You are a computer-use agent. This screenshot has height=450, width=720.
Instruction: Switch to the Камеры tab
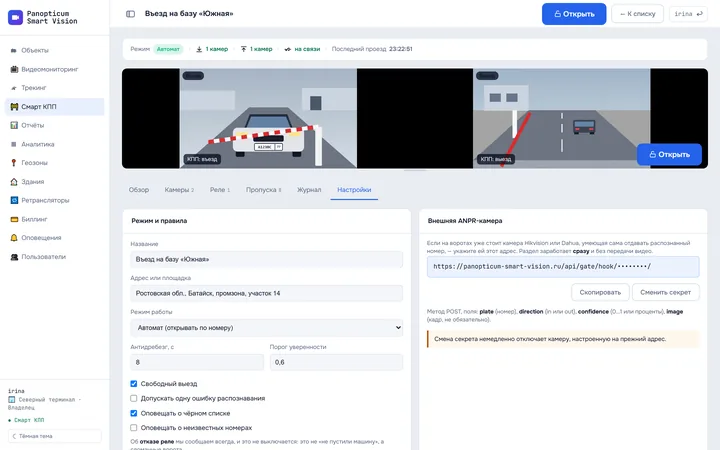(x=179, y=190)
